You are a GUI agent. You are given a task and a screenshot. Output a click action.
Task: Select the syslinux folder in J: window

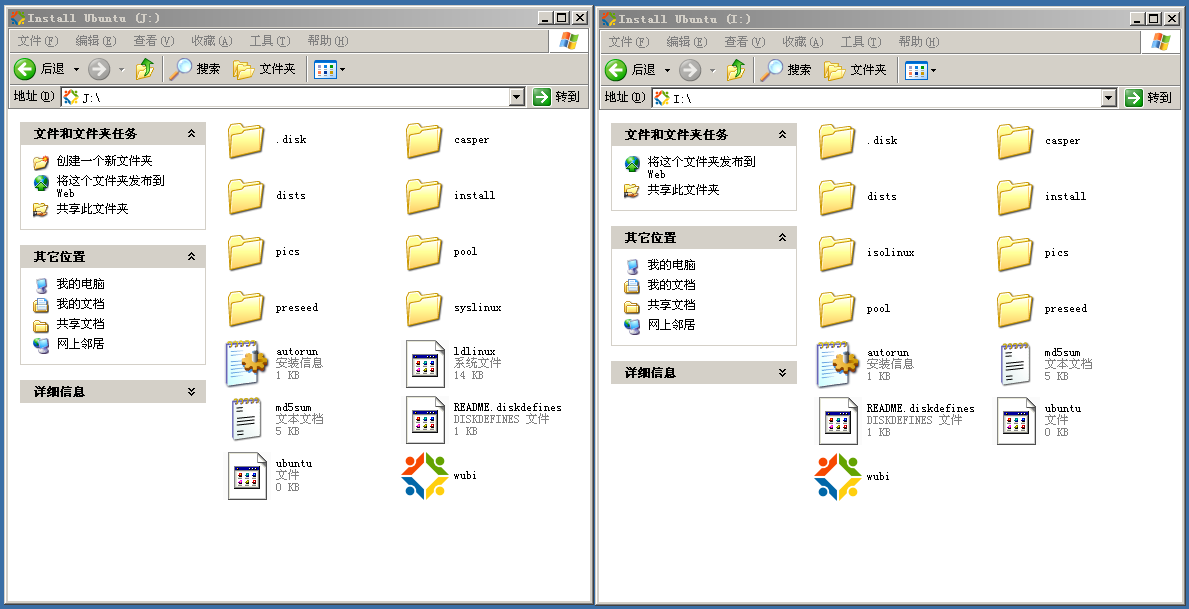pyautogui.click(x=453, y=308)
